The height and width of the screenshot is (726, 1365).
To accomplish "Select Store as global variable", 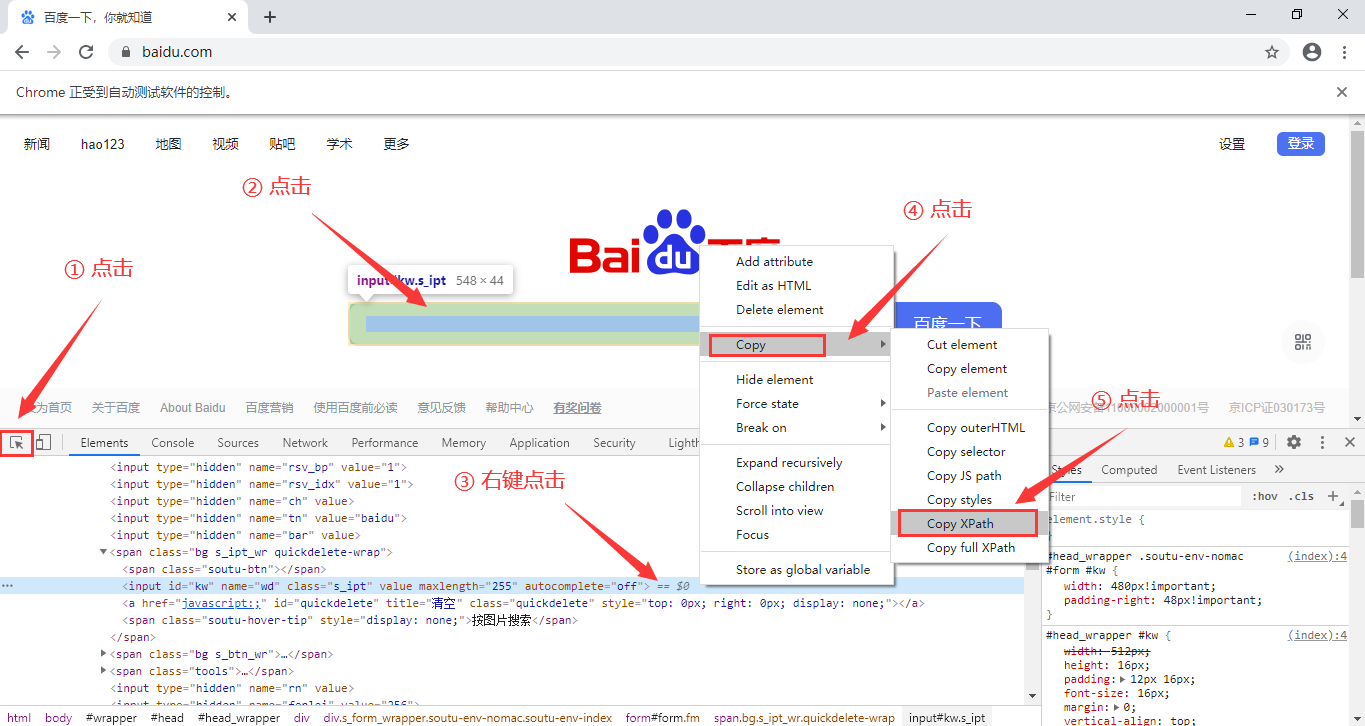I will click(797, 569).
